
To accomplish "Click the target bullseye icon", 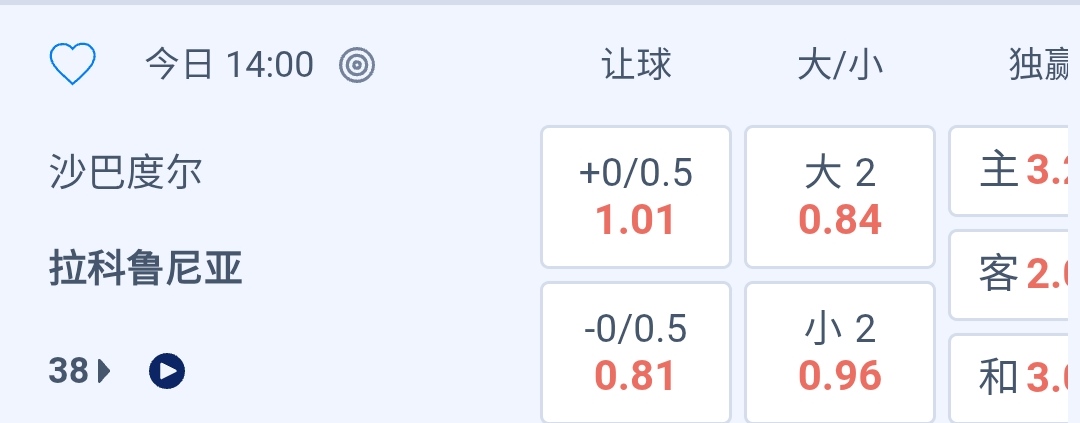I will [357, 66].
